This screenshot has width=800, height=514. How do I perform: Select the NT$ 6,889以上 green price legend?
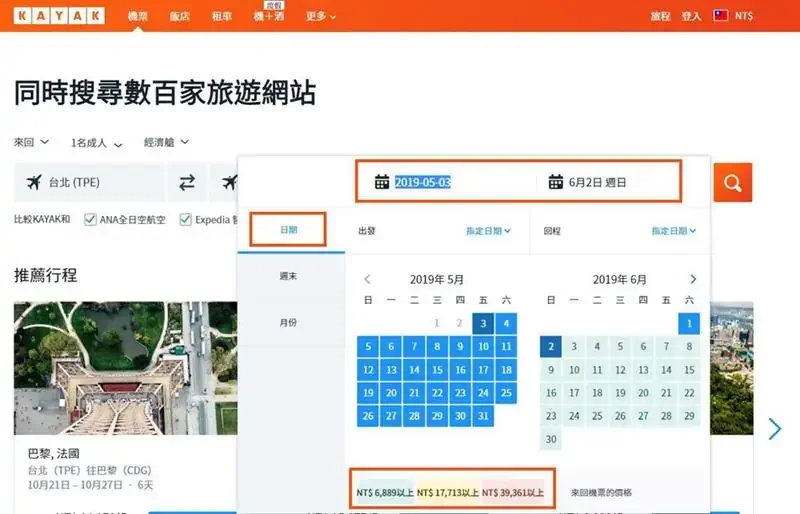click(x=383, y=493)
